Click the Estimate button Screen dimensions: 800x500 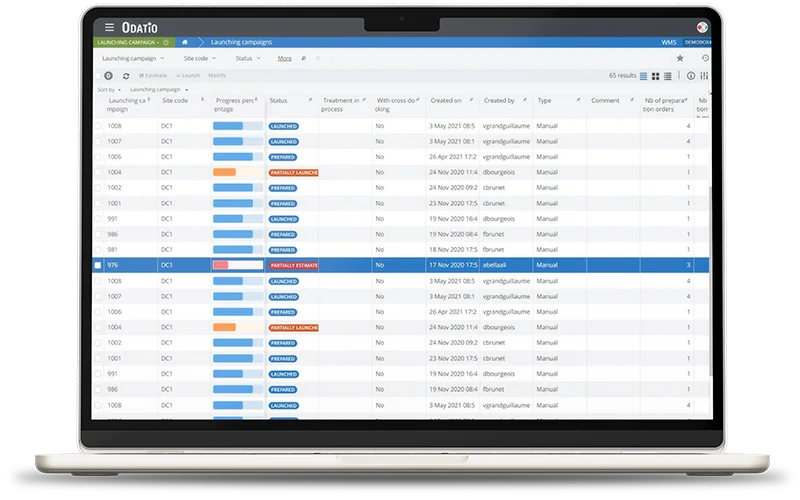(x=153, y=76)
